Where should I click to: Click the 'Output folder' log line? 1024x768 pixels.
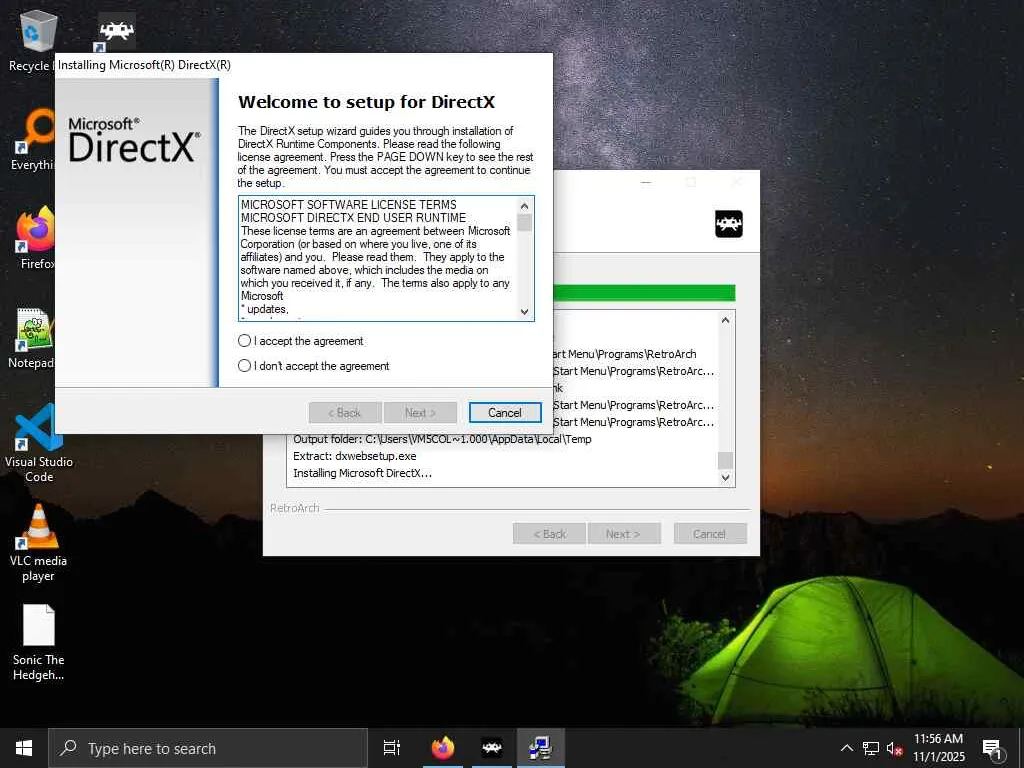click(442, 439)
